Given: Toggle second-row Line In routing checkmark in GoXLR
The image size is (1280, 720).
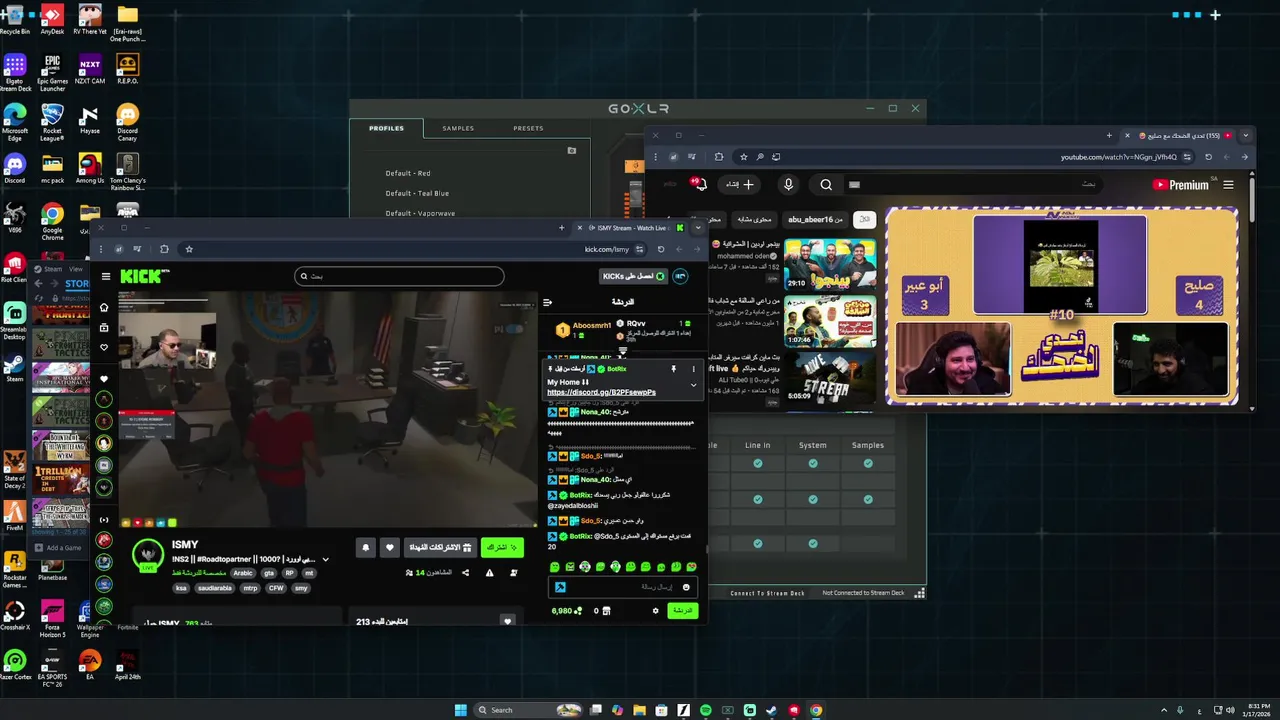Looking at the screenshot, I should pos(758,499).
